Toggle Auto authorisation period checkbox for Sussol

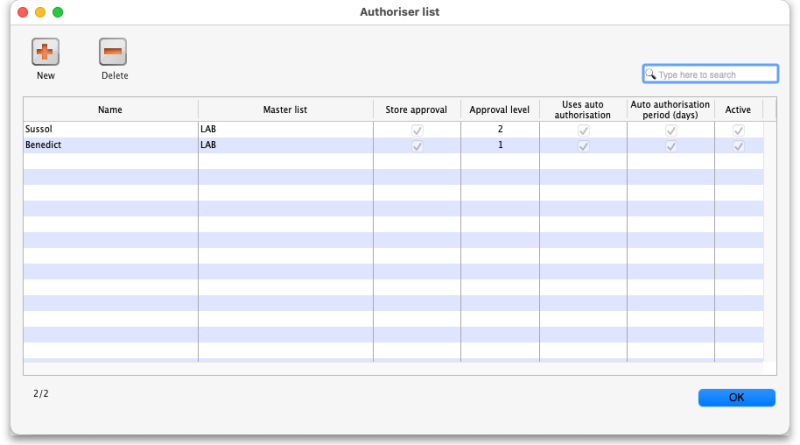click(671, 130)
